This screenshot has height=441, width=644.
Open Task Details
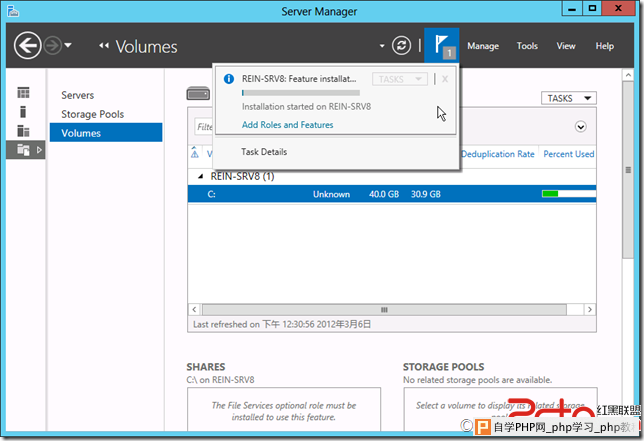click(264, 152)
